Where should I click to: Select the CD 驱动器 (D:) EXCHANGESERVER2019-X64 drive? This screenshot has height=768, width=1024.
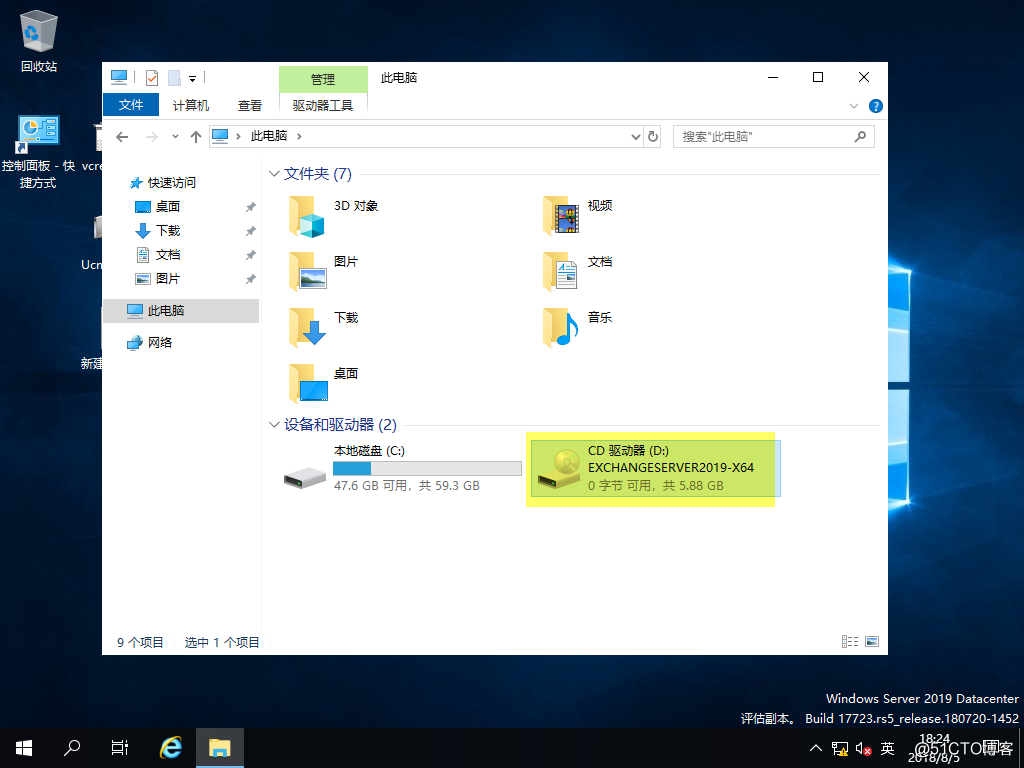click(655, 468)
